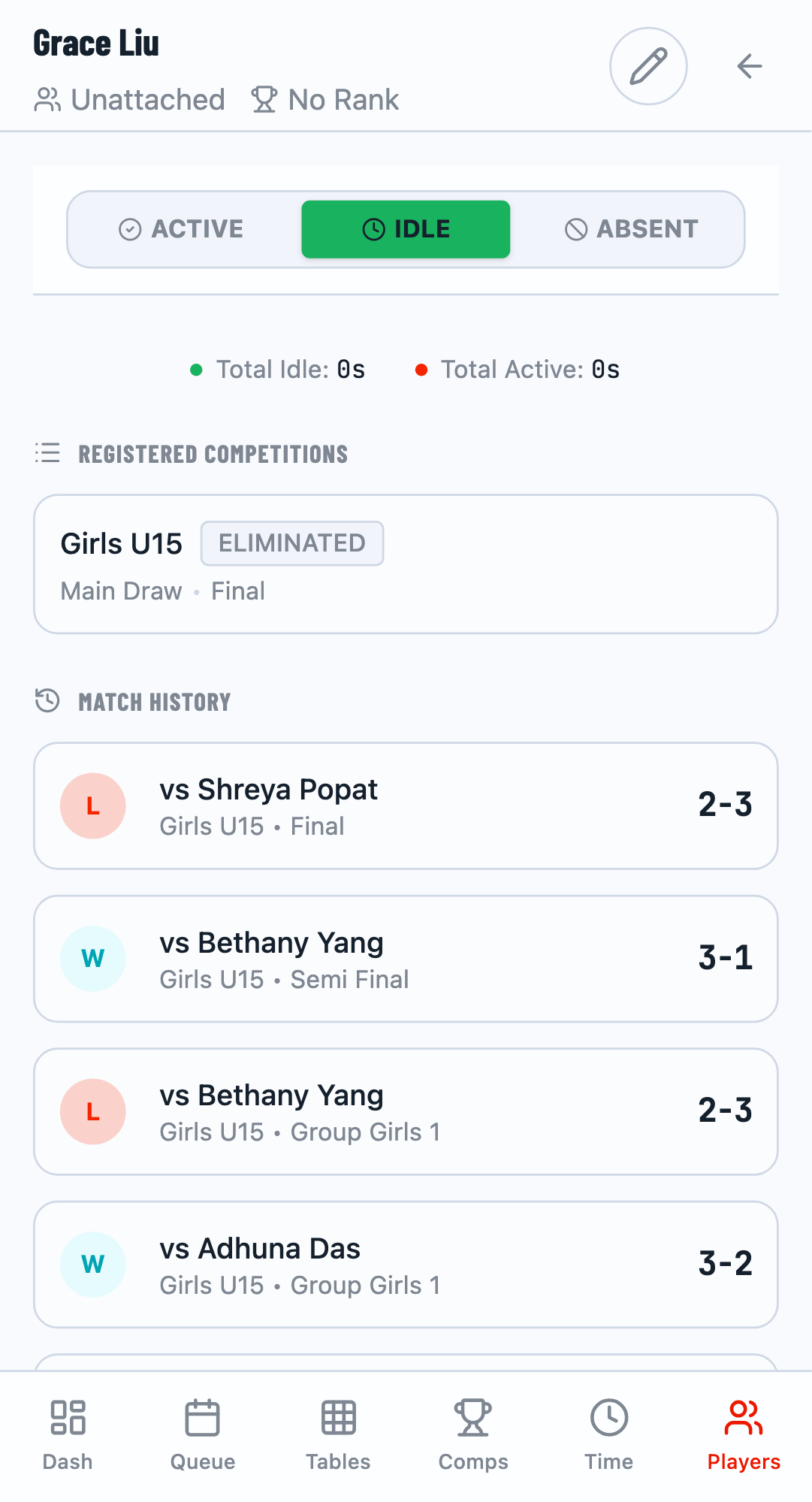Screen dimensions: 812x1502
Task: Click the ELIMINATED badge
Action: 291,542
